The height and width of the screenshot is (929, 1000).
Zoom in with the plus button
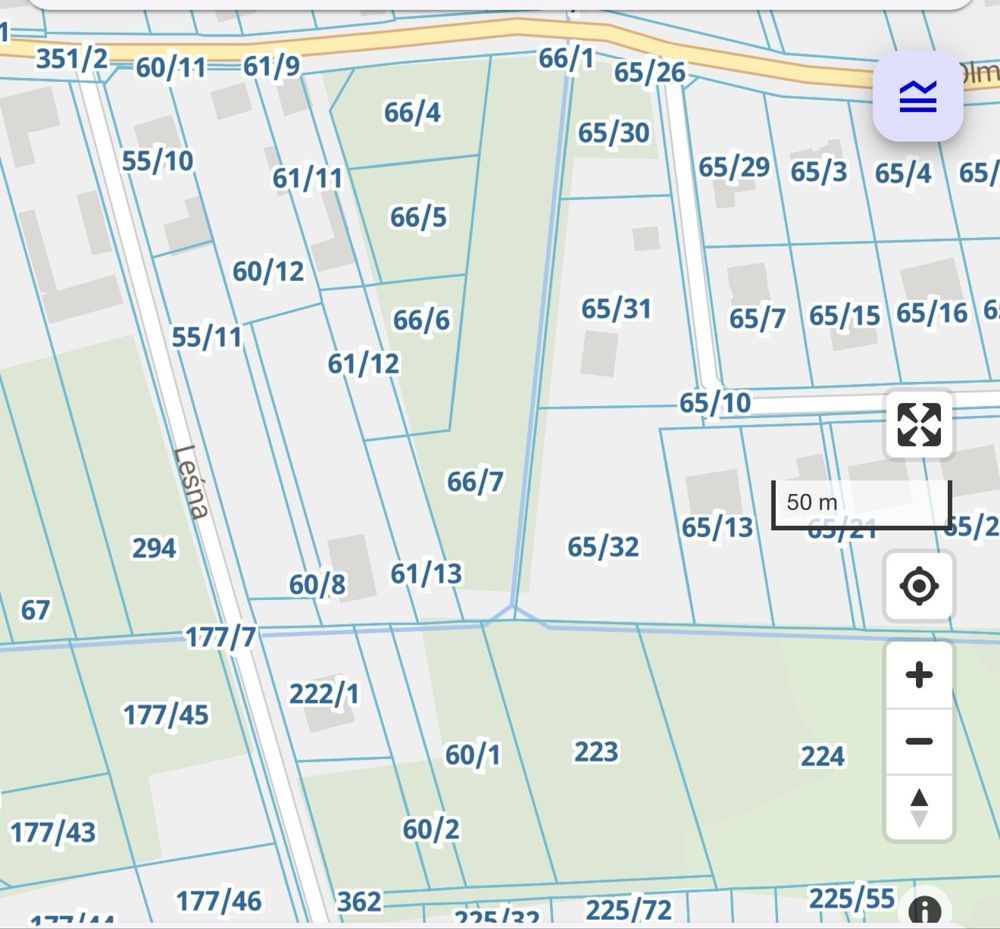(919, 675)
